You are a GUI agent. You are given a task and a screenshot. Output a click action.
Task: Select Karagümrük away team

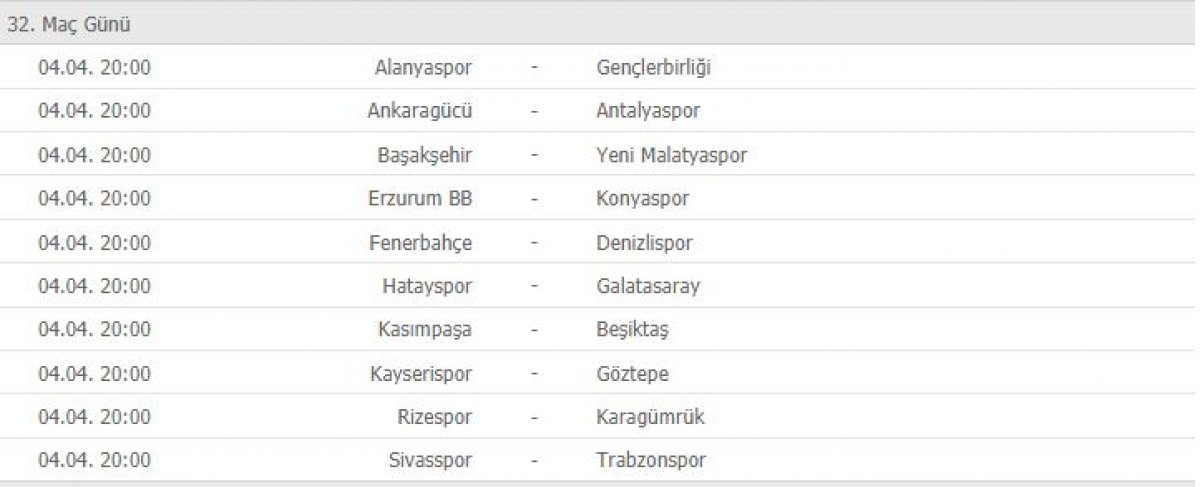click(x=650, y=417)
